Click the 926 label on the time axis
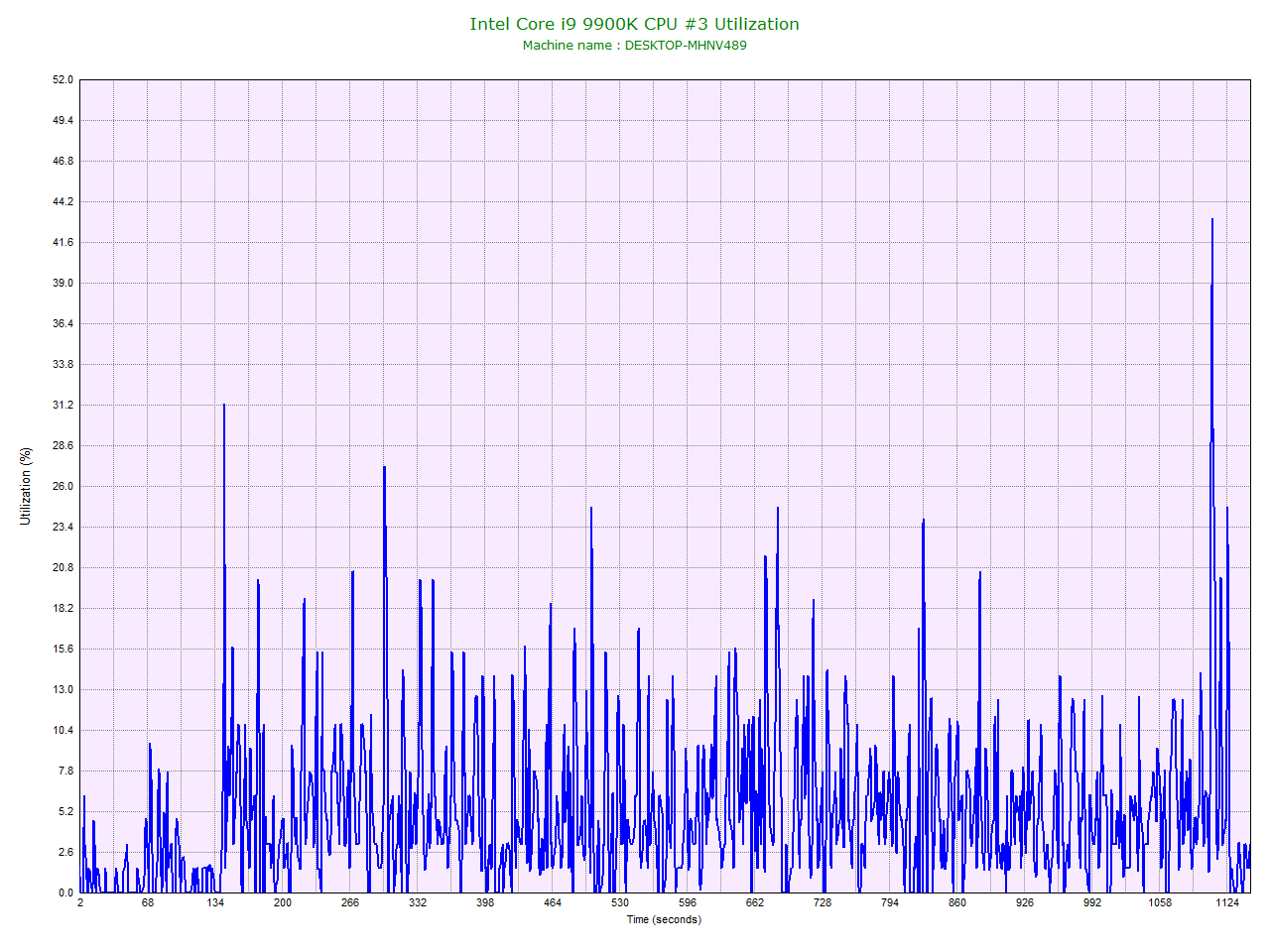The height and width of the screenshot is (952, 1270). 1025,902
